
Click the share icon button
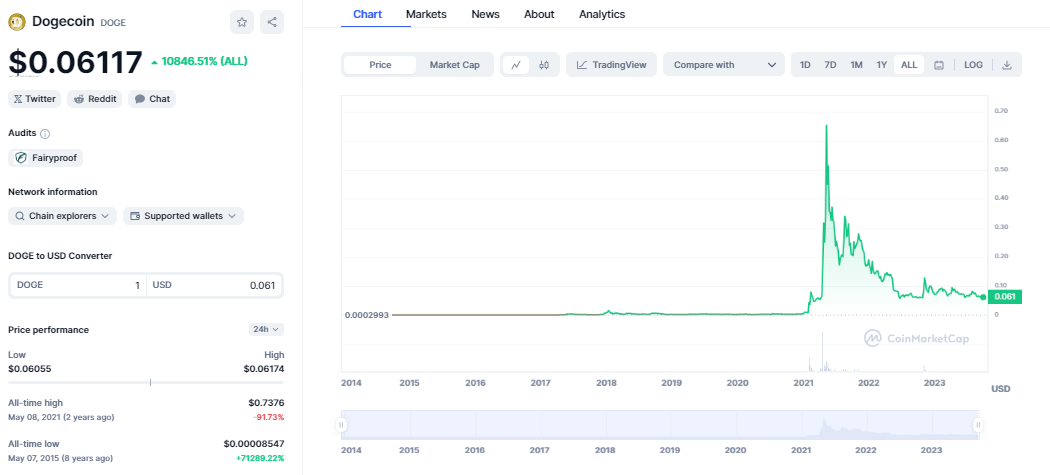point(272,22)
